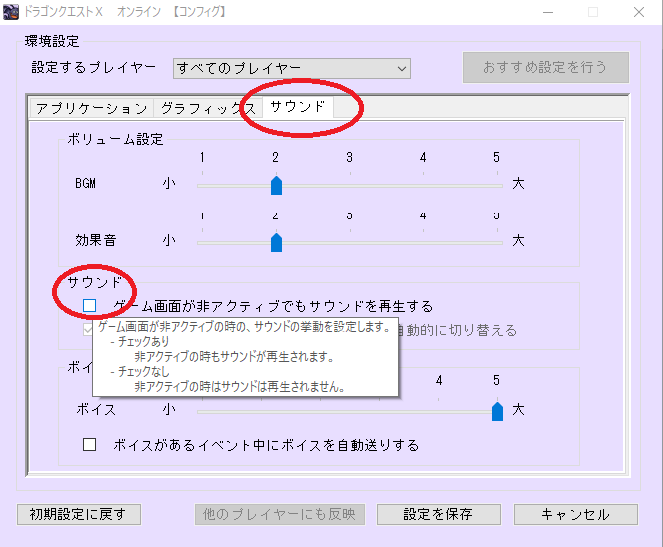
Task: Click the 小 label beside 効果音 slider
Action: click(x=169, y=240)
